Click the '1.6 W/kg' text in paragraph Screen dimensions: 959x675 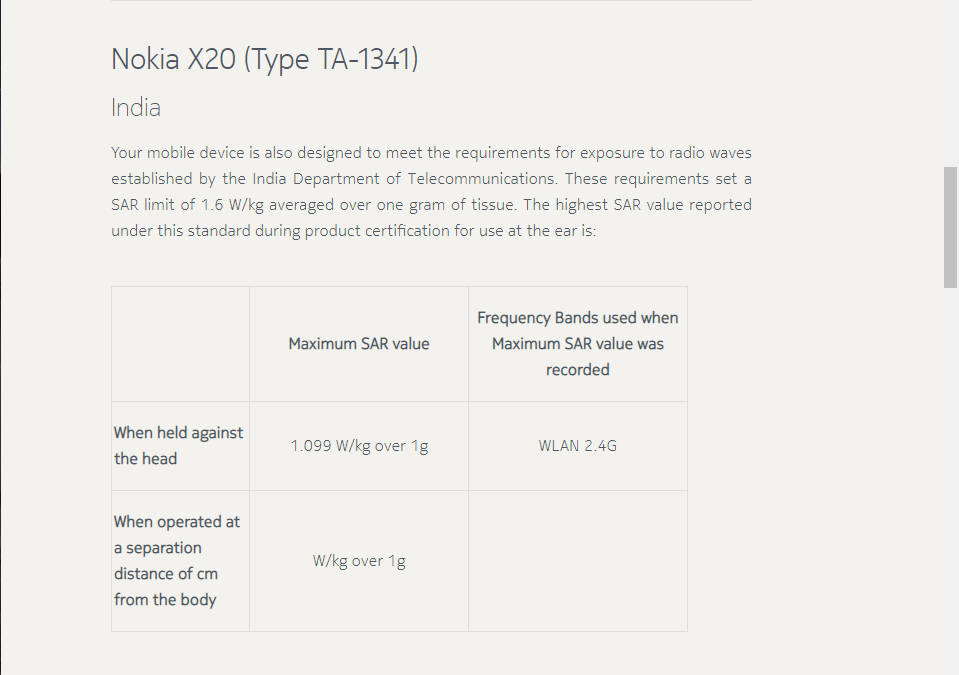[226, 205]
